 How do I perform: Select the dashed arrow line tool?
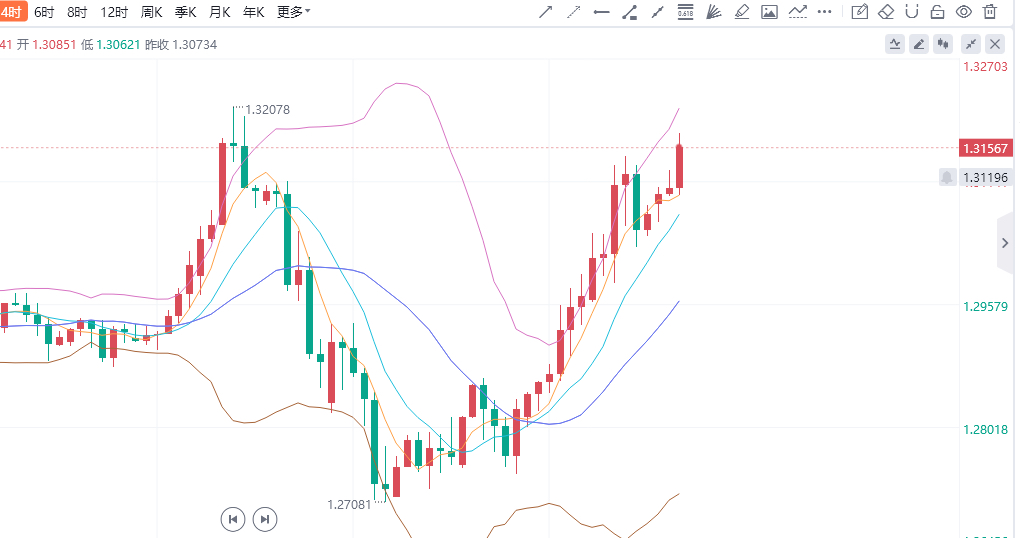pyautogui.click(x=573, y=12)
